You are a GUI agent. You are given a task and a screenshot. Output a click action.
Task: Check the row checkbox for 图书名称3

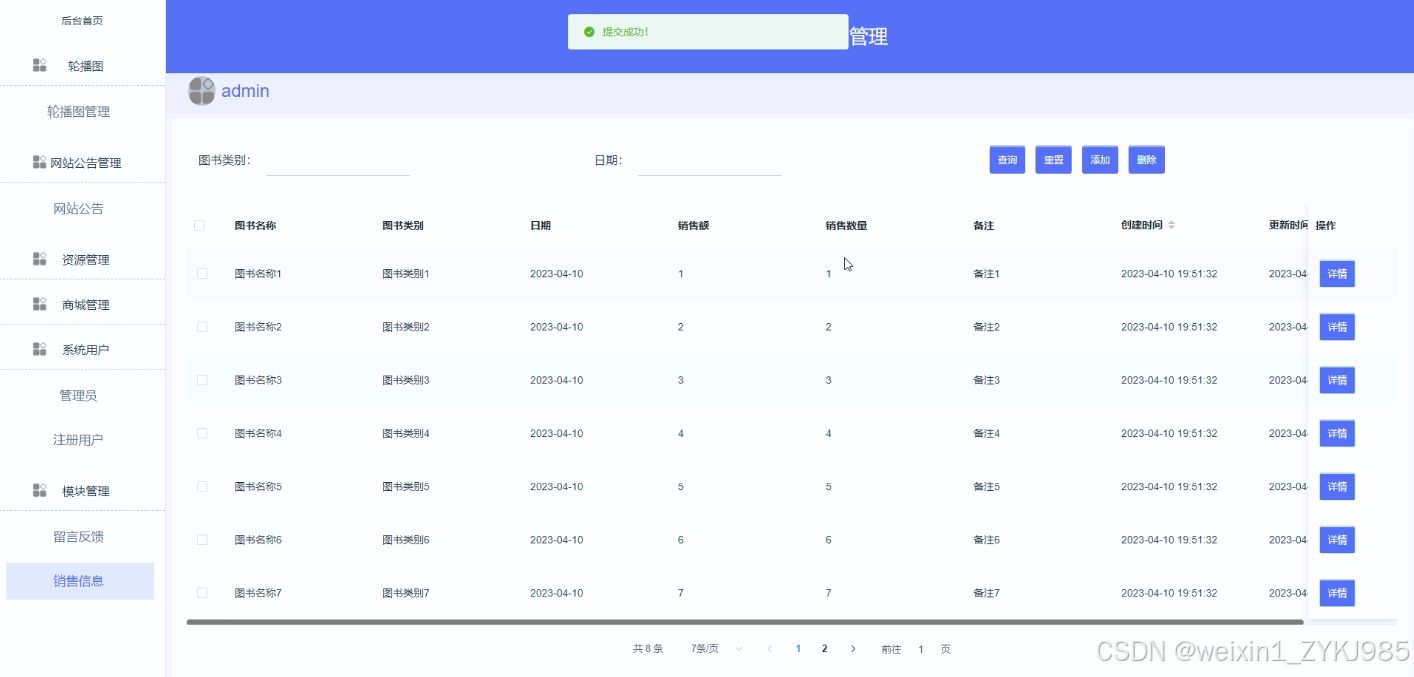pos(203,380)
